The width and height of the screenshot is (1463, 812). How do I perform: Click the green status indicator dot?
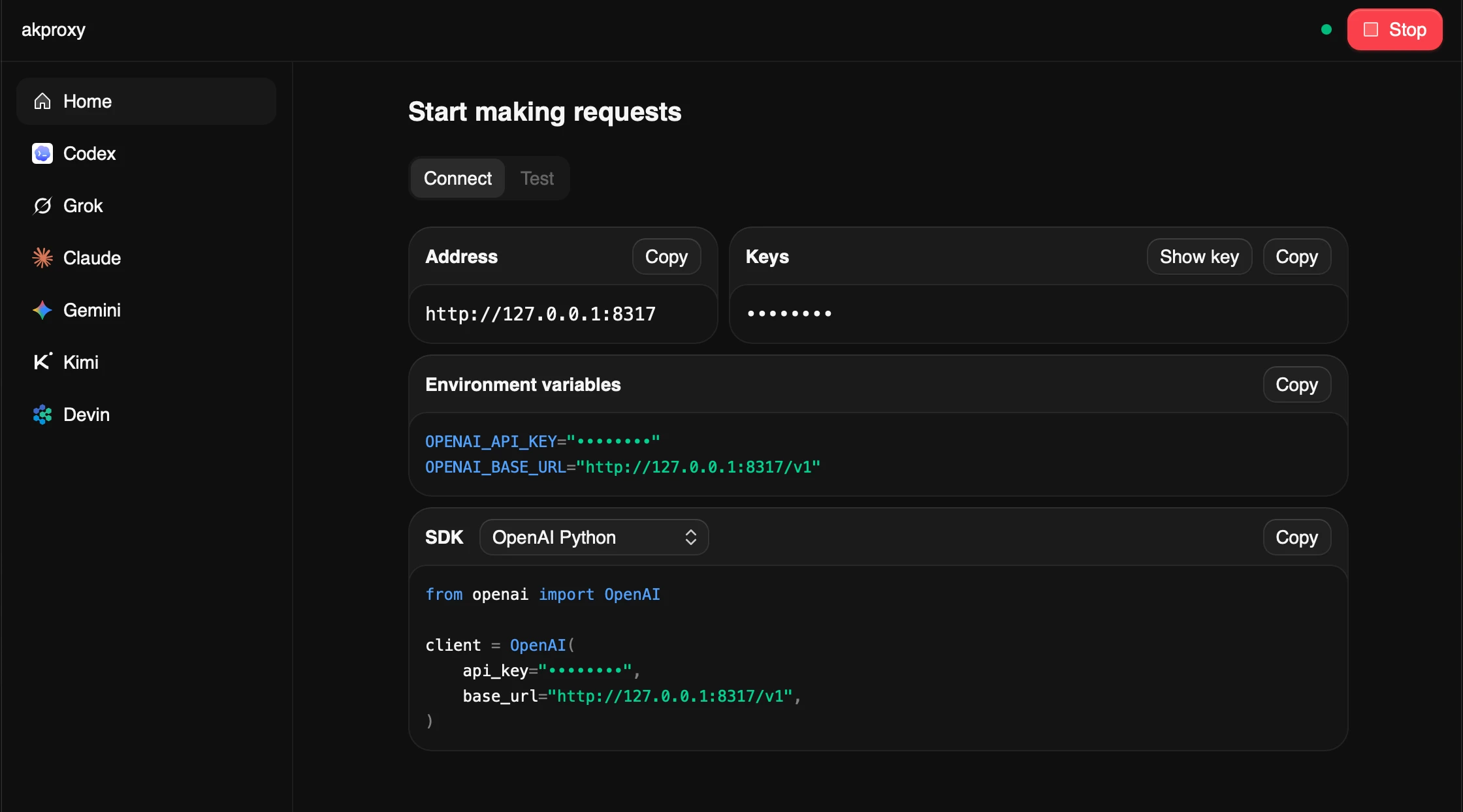(x=1326, y=29)
